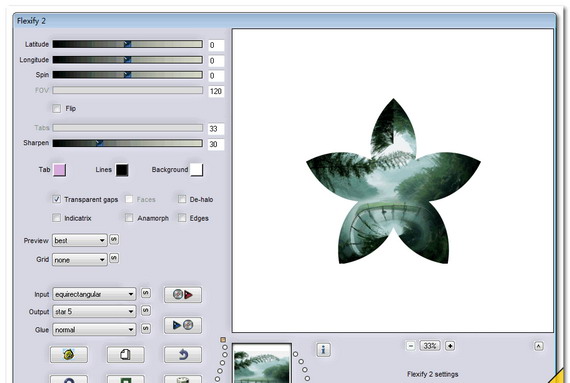Click the Longitude value field
The image size is (570, 383).
(x=216, y=61)
